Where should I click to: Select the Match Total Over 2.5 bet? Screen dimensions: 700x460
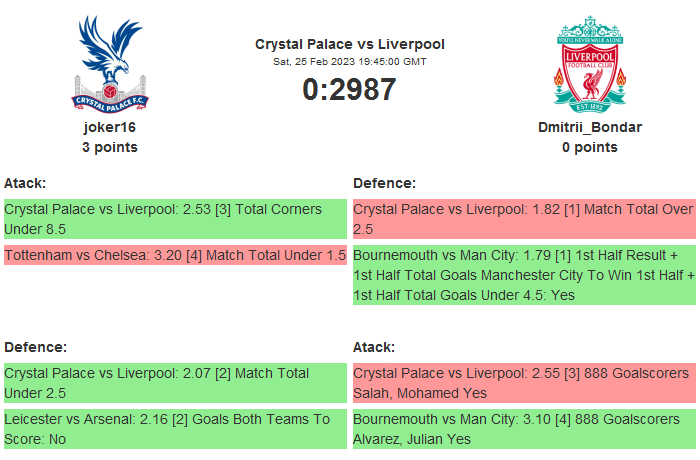pyautogui.click(x=524, y=219)
